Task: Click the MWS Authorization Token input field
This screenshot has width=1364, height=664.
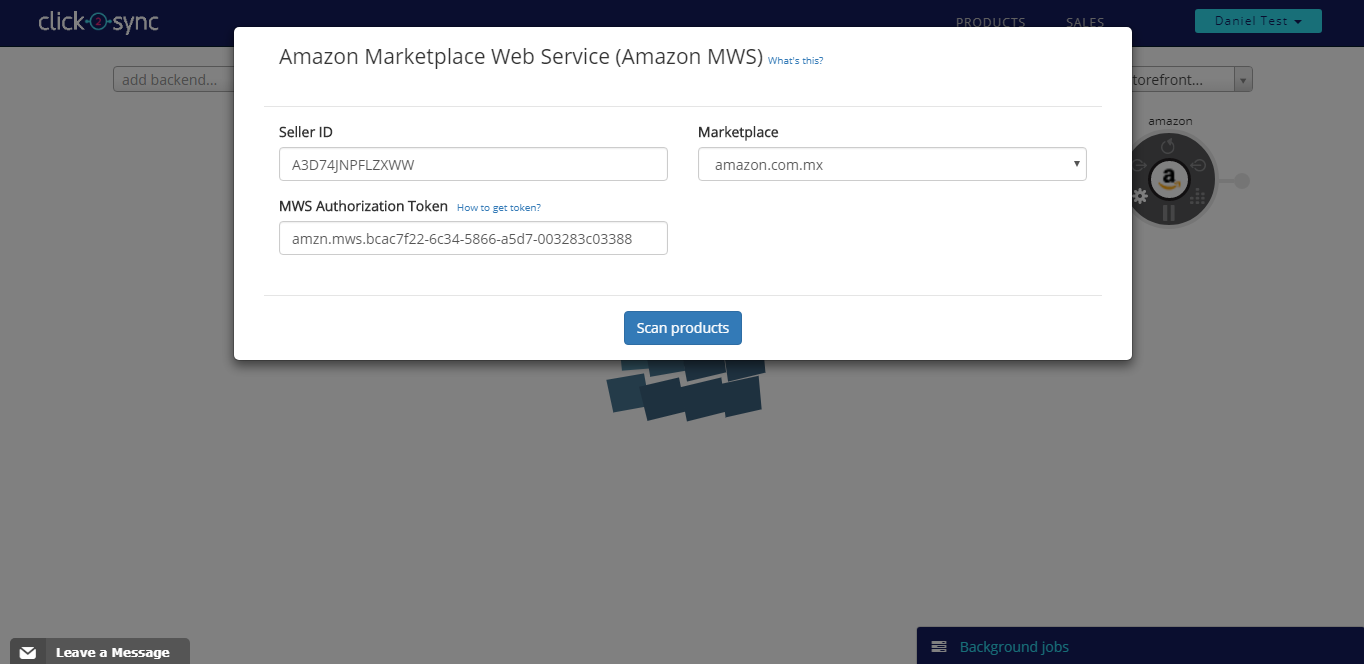Action: tap(473, 238)
